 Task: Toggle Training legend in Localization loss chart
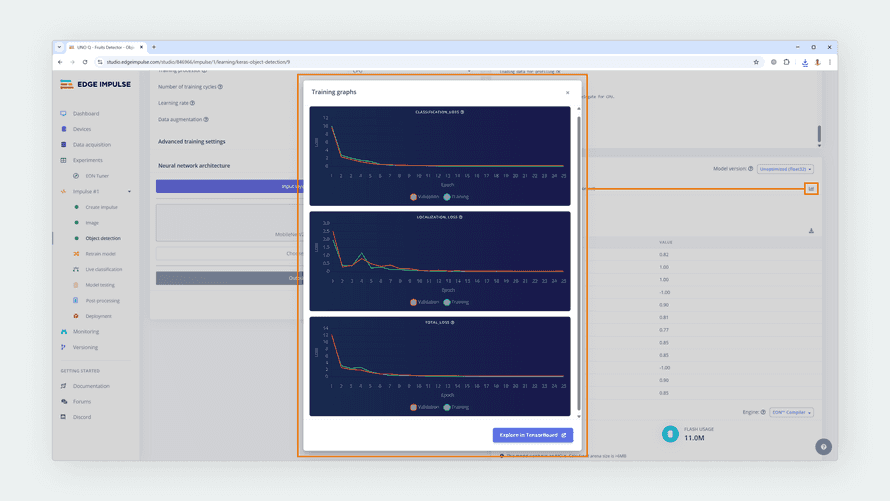coord(456,302)
